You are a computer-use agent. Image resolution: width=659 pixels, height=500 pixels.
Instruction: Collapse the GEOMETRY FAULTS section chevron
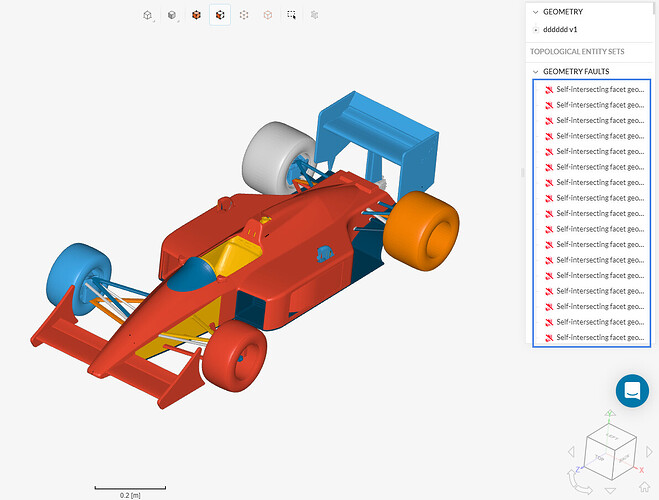pos(535,72)
